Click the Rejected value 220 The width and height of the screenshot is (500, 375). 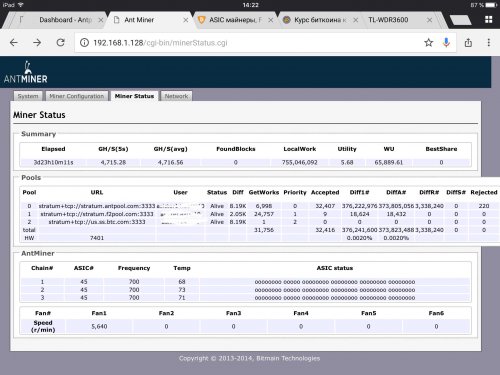(x=484, y=206)
